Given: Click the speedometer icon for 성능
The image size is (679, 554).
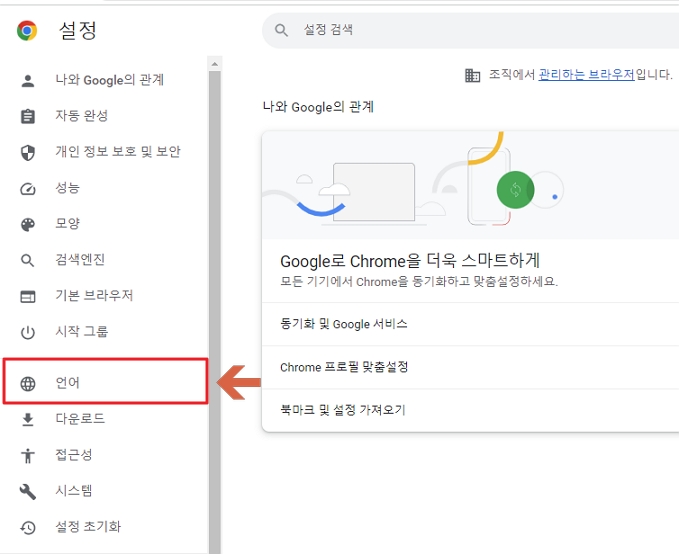Looking at the screenshot, I should [x=28, y=189].
